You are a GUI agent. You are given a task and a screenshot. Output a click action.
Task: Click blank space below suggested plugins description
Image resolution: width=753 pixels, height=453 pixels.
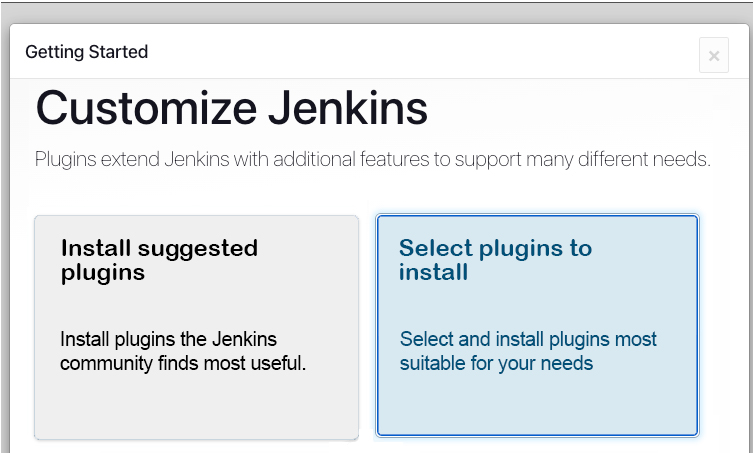(196, 405)
